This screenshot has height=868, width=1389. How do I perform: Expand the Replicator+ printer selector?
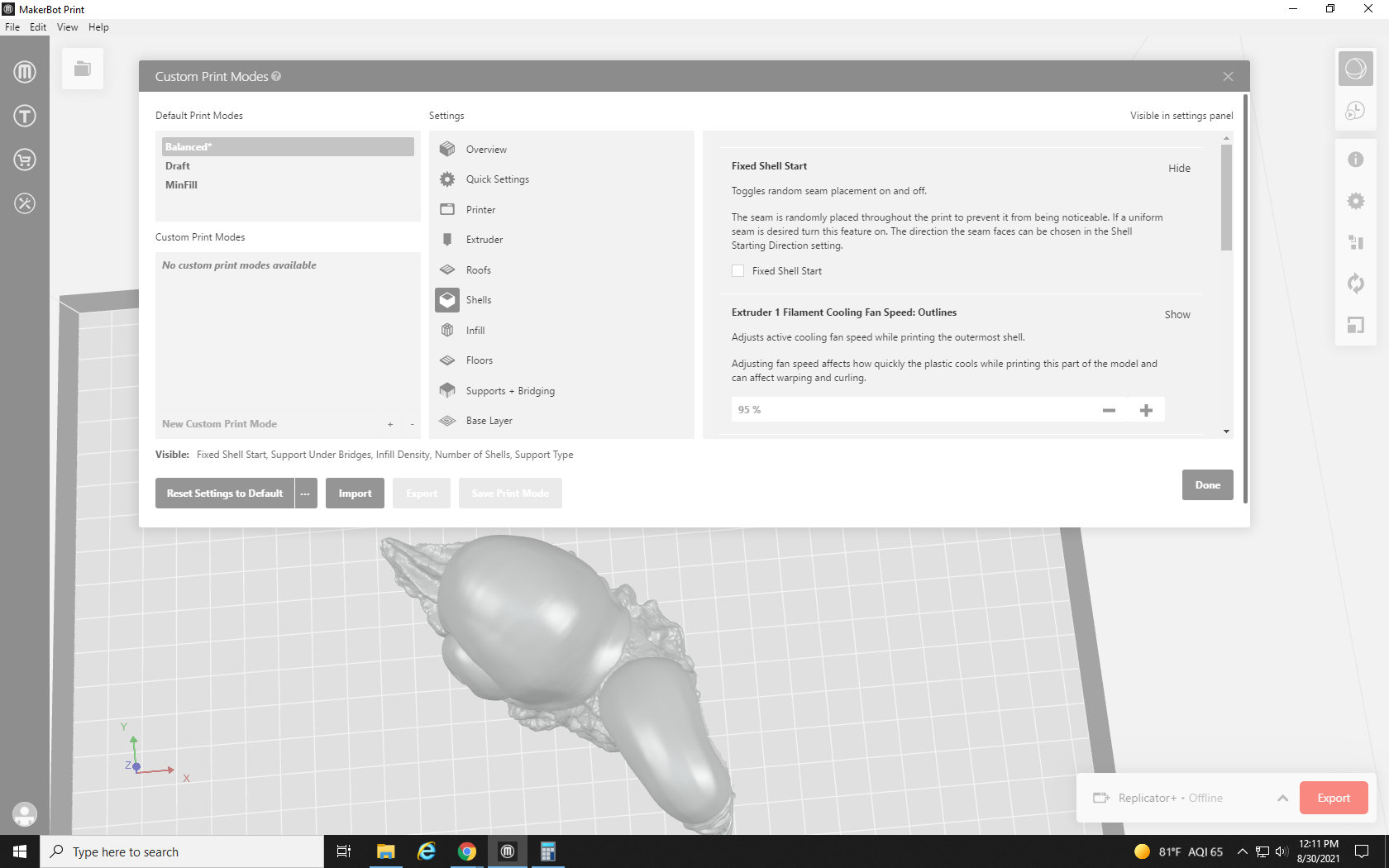[x=1282, y=799]
